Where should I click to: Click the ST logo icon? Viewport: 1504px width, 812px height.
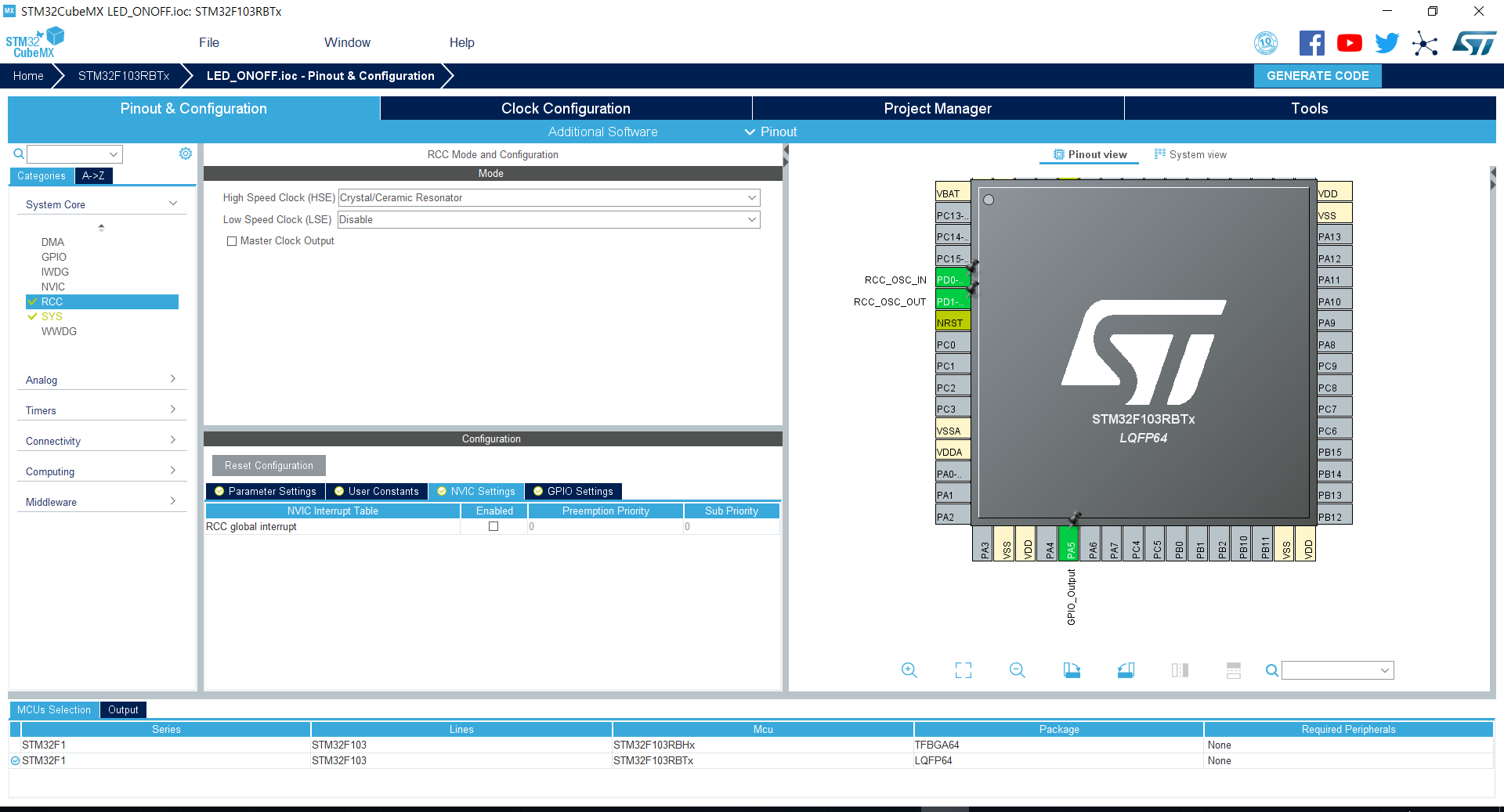click(x=1474, y=43)
